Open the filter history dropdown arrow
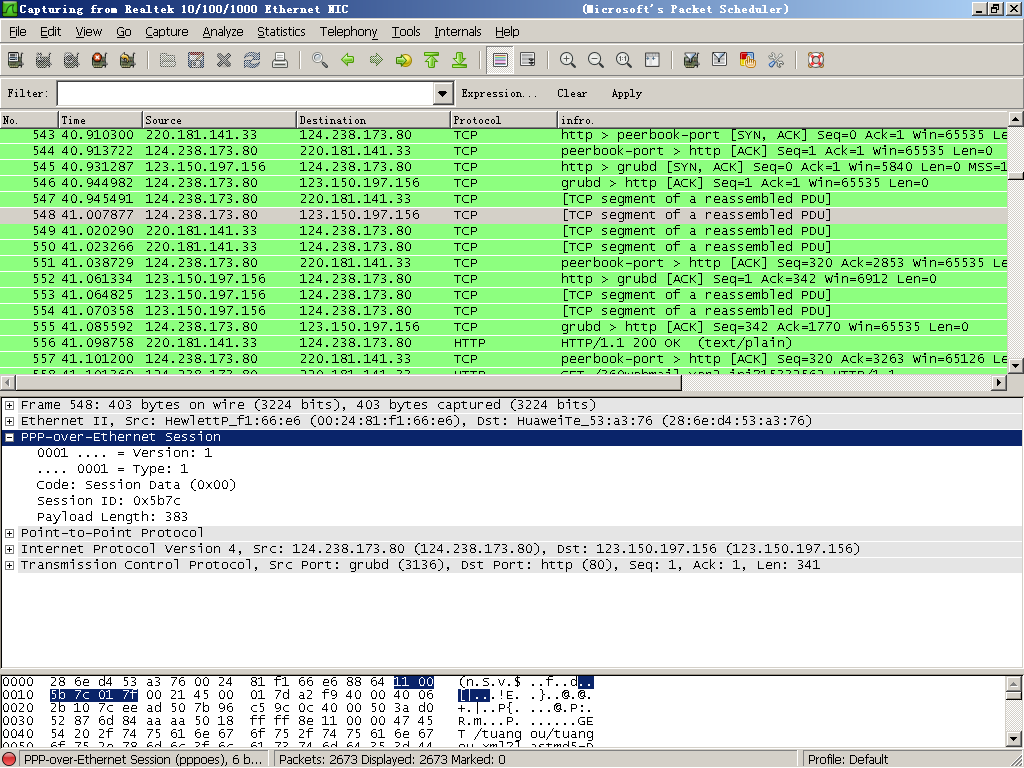 coord(443,93)
